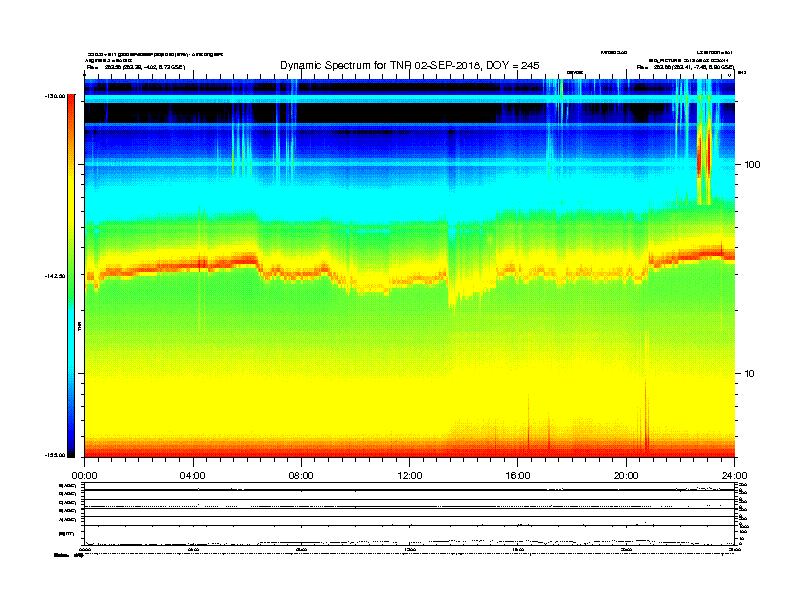The width and height of the screenshot is (792, 612).
Task: Click the bottom strip-chart panel below the spectrum
Action: [410, 514]
